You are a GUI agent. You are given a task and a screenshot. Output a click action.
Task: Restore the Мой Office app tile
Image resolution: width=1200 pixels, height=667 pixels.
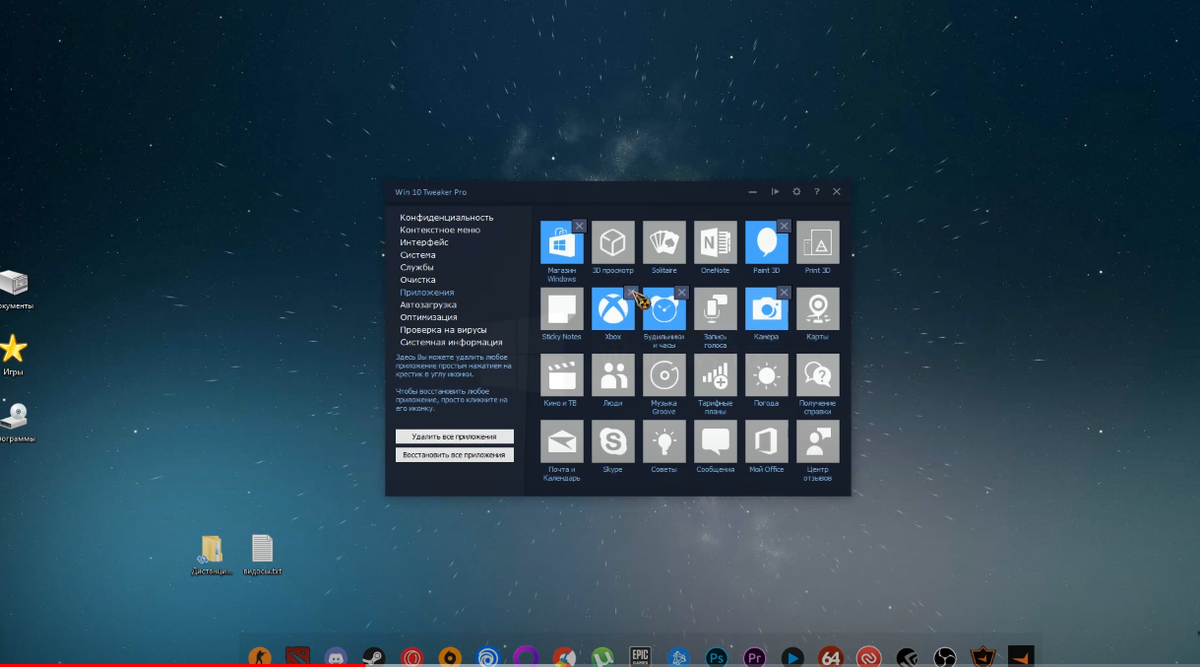(766, 441)
